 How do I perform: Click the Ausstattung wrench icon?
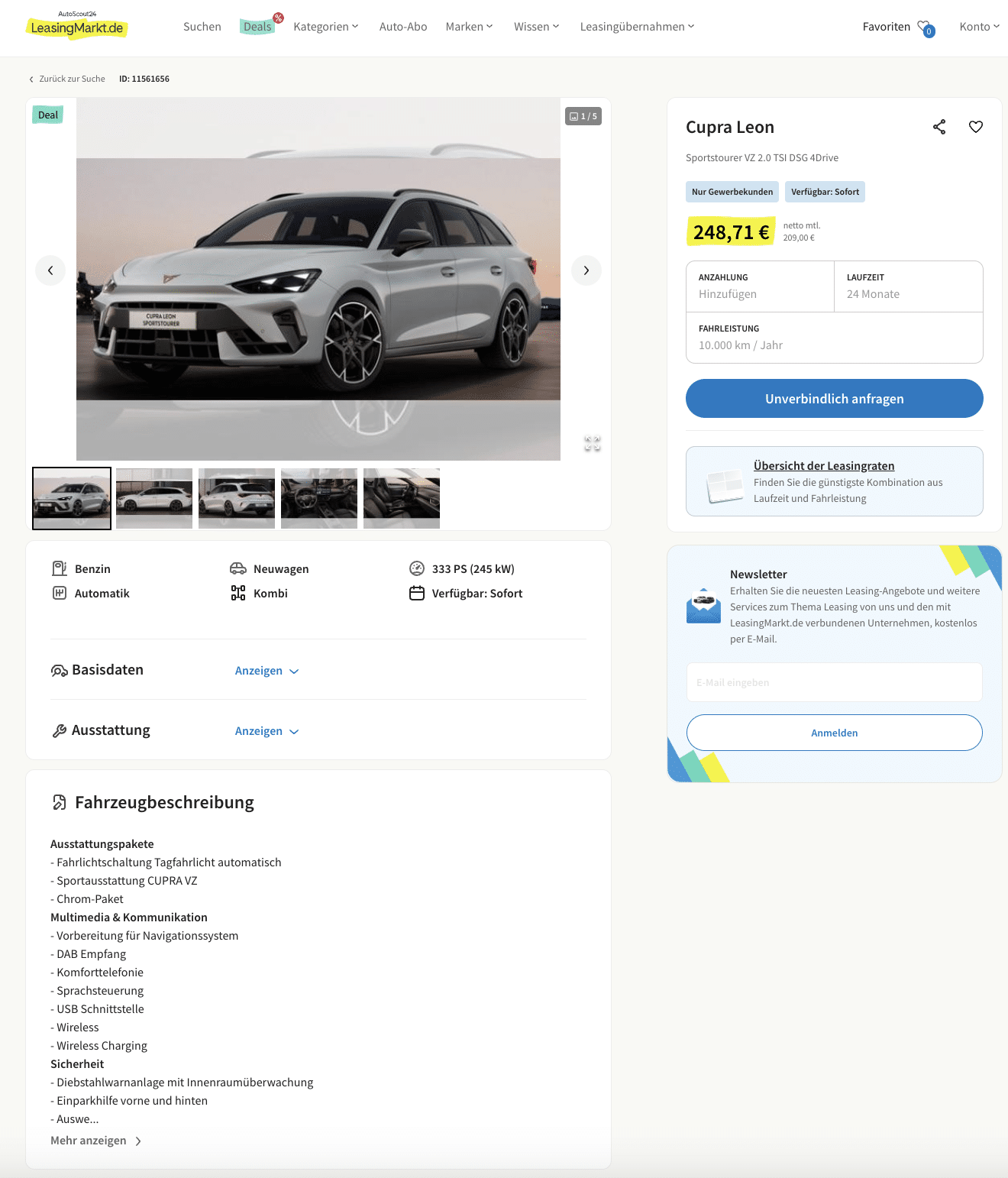[60, 731]
